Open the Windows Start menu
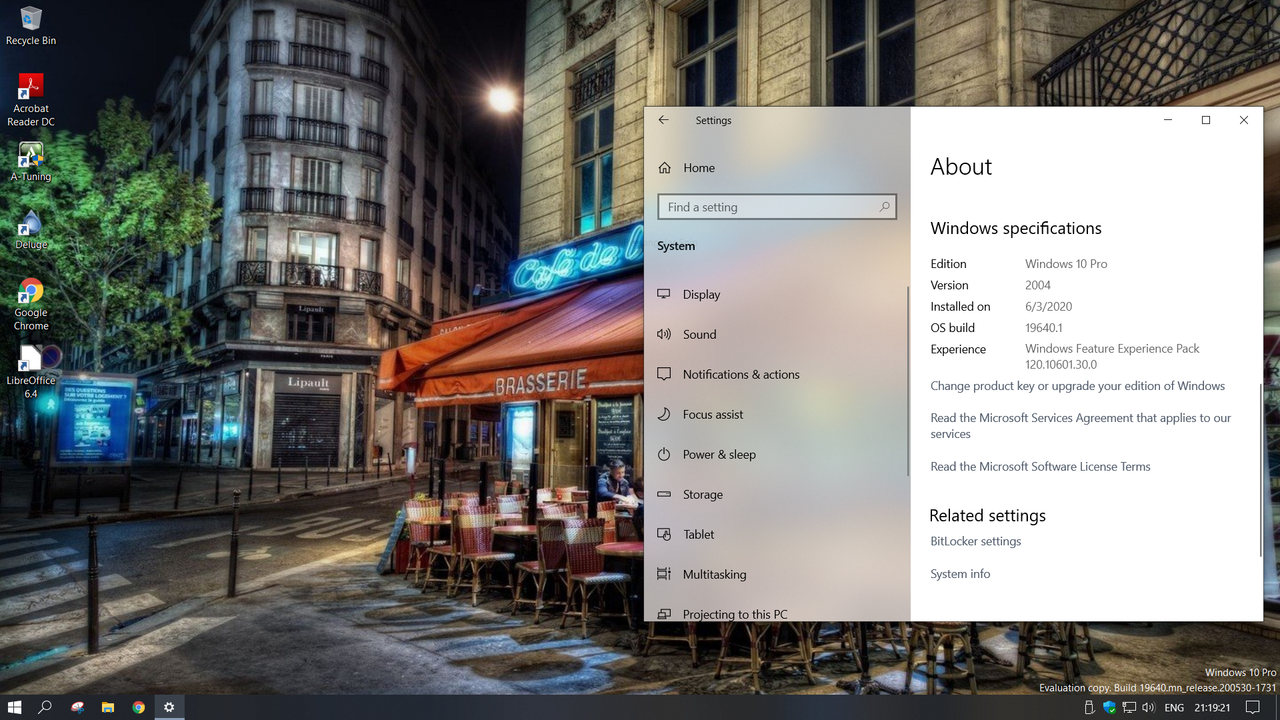Image resolution: width=1280 pixels, height=720 pixels. (15, 707)
